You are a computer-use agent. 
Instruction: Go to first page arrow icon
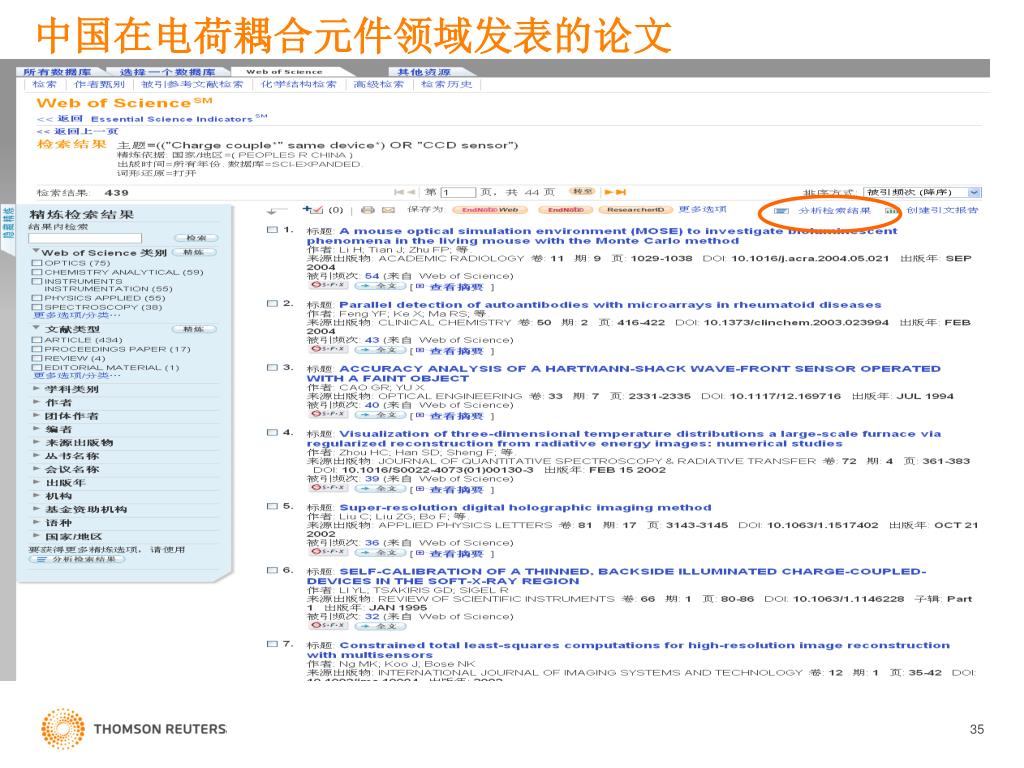pos(398,192)
